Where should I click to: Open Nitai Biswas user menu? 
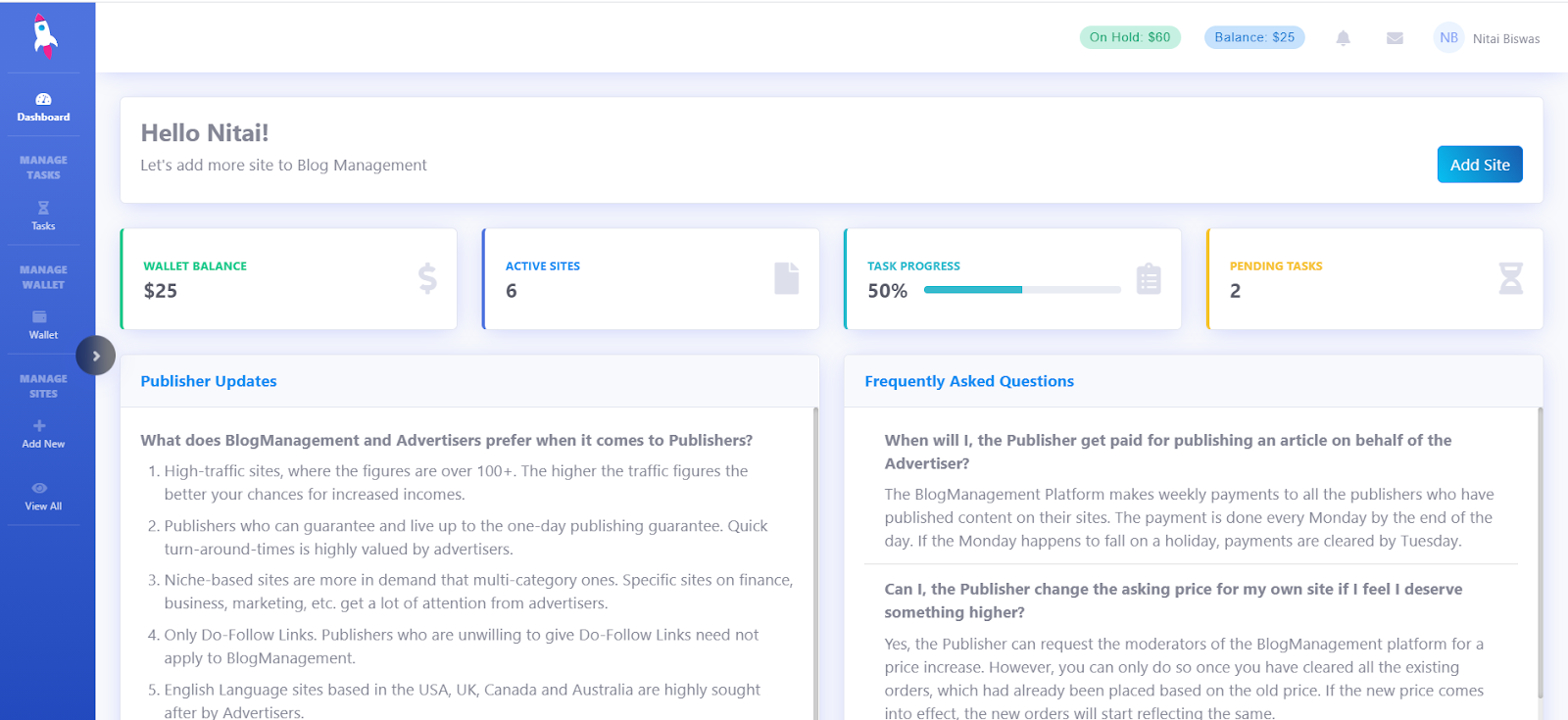1506,39
